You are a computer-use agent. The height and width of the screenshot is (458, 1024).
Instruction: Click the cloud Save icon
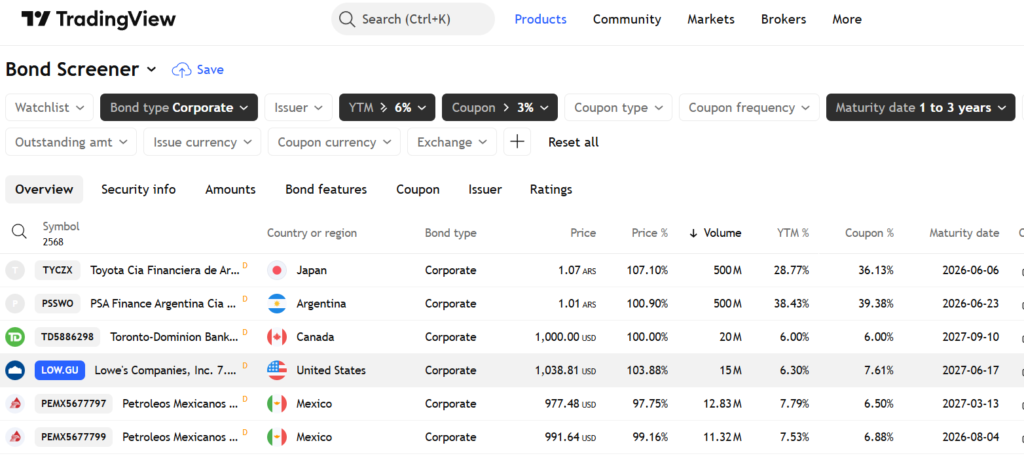[x=181, y=70]
